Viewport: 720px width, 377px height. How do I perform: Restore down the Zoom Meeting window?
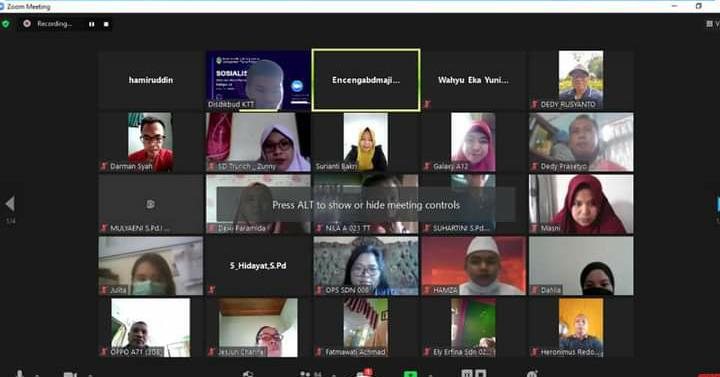698,6
